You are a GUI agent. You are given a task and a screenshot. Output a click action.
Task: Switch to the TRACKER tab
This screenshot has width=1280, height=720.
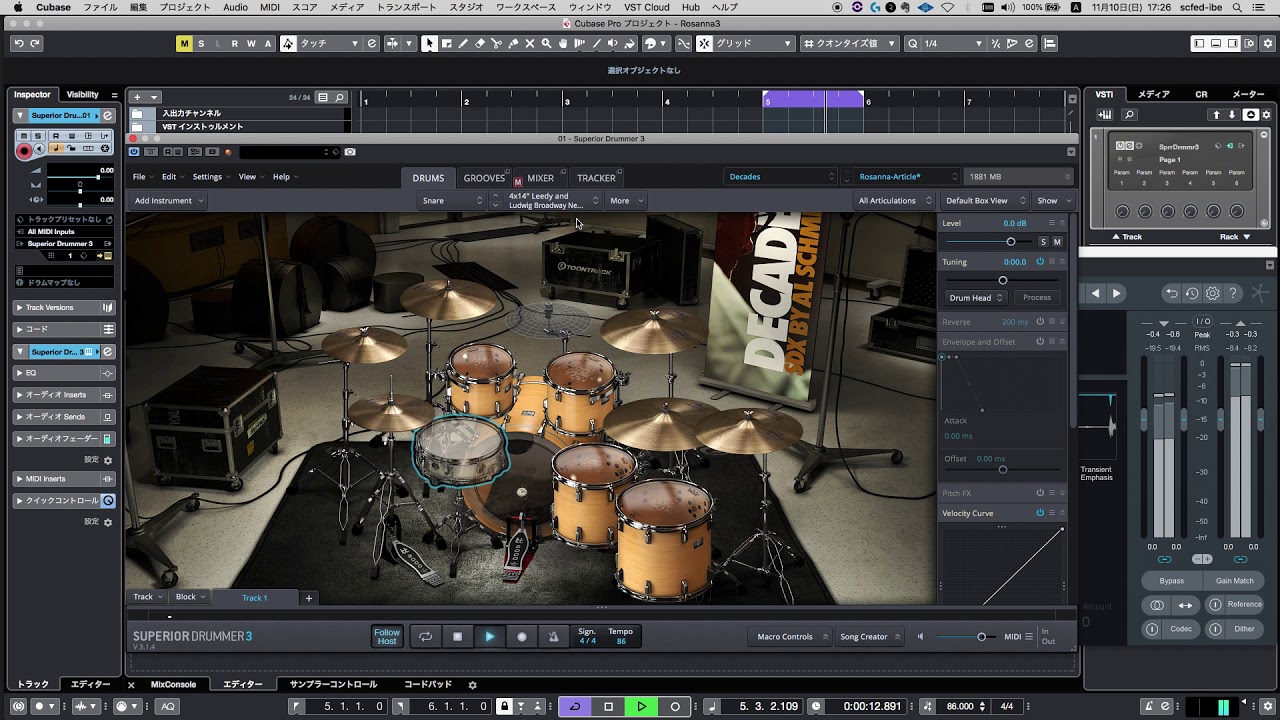(x=596, y=178)
